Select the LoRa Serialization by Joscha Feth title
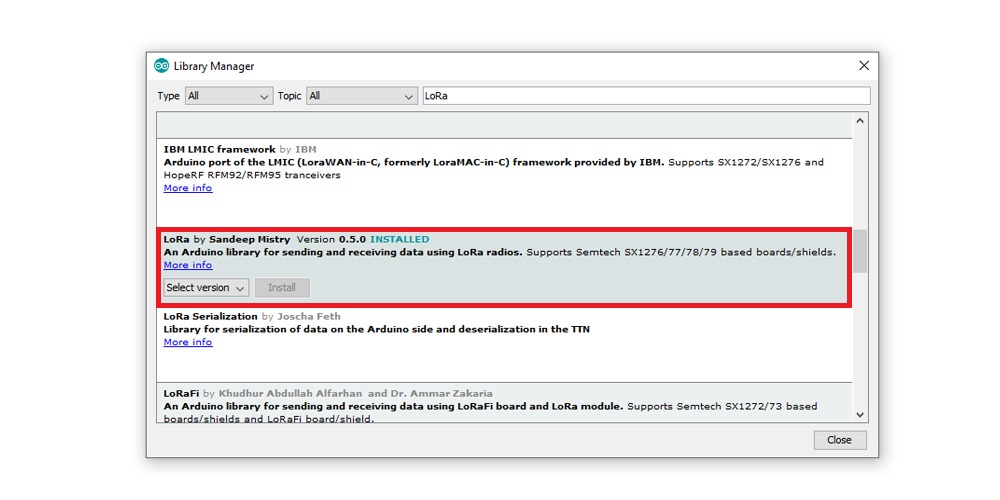Viewport: 1000px width, 500px height. click(x=252, y=316)
